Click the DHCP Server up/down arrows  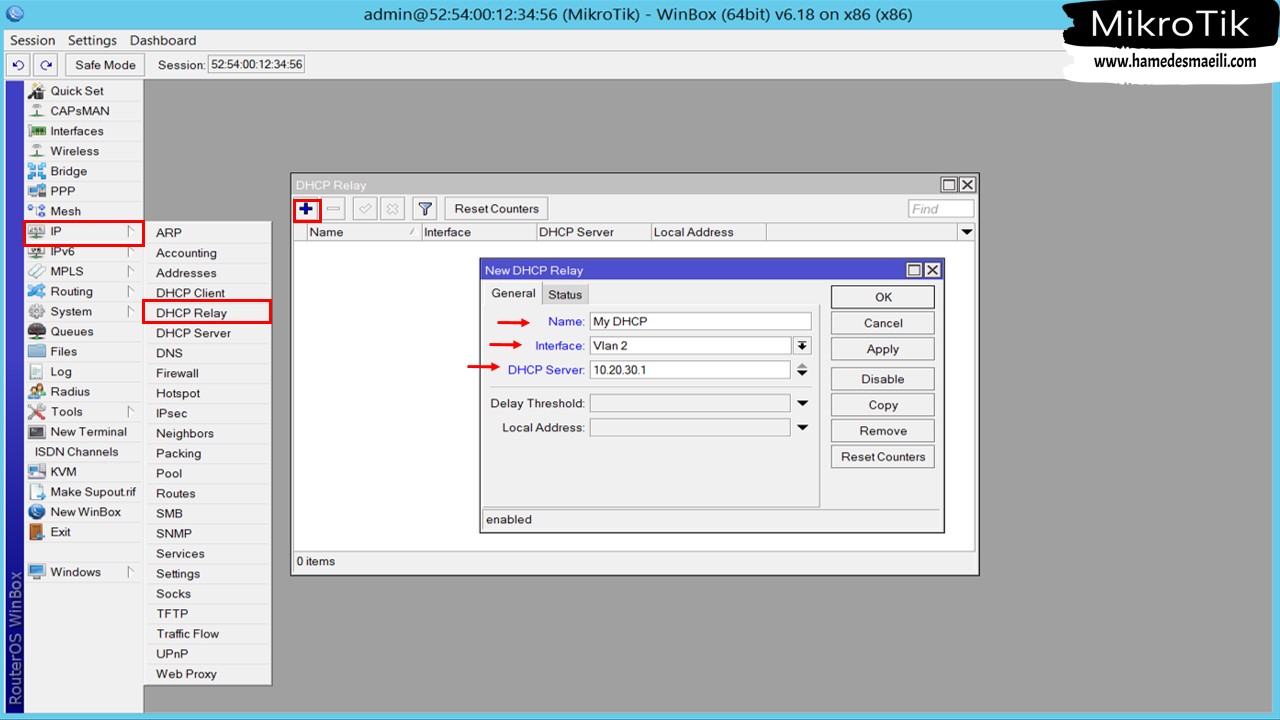click(802, 369)
